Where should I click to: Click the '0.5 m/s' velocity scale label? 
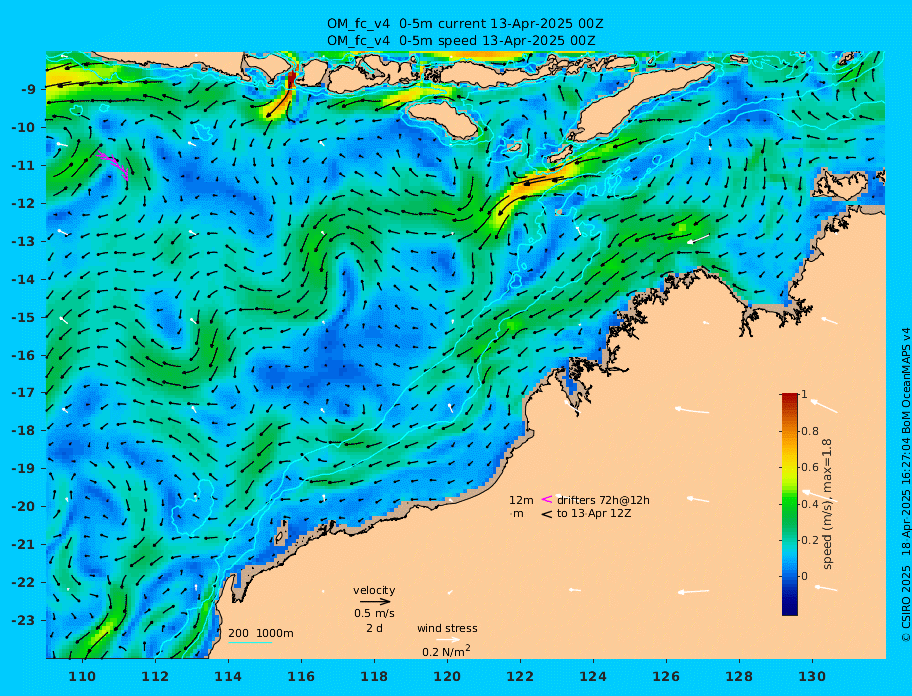point(375,613)
